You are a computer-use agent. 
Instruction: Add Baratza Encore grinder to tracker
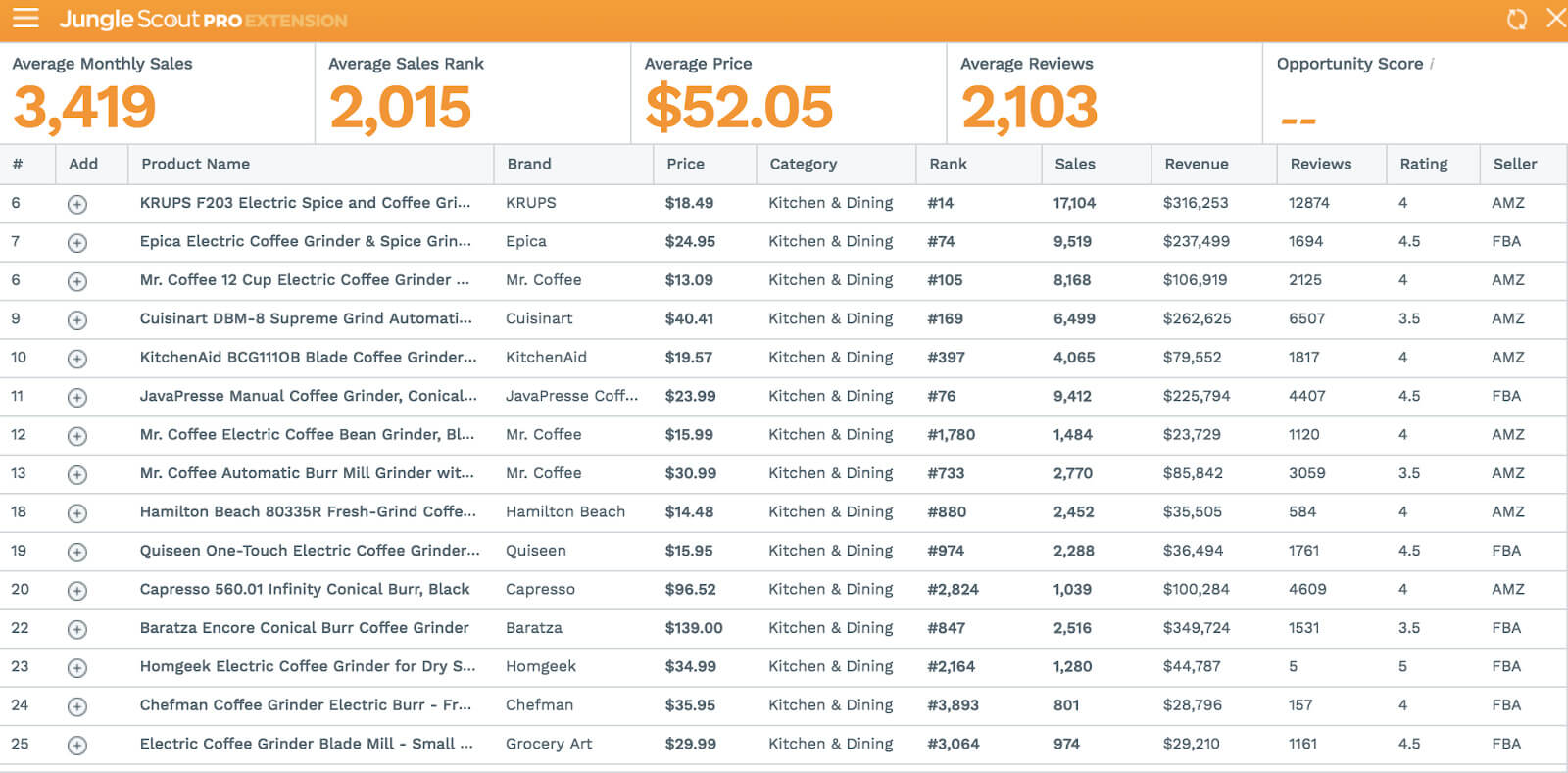pyautogui.click(x=77, y=629)
